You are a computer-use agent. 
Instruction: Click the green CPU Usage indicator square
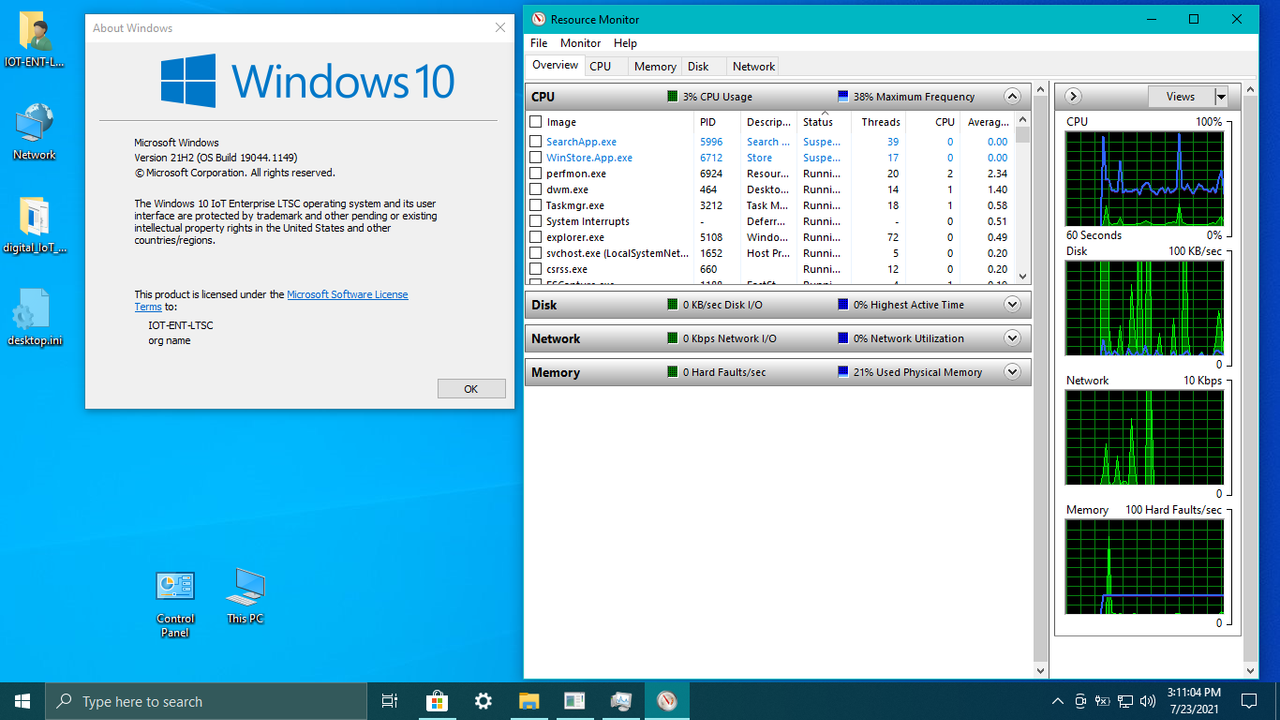point(673,97)
